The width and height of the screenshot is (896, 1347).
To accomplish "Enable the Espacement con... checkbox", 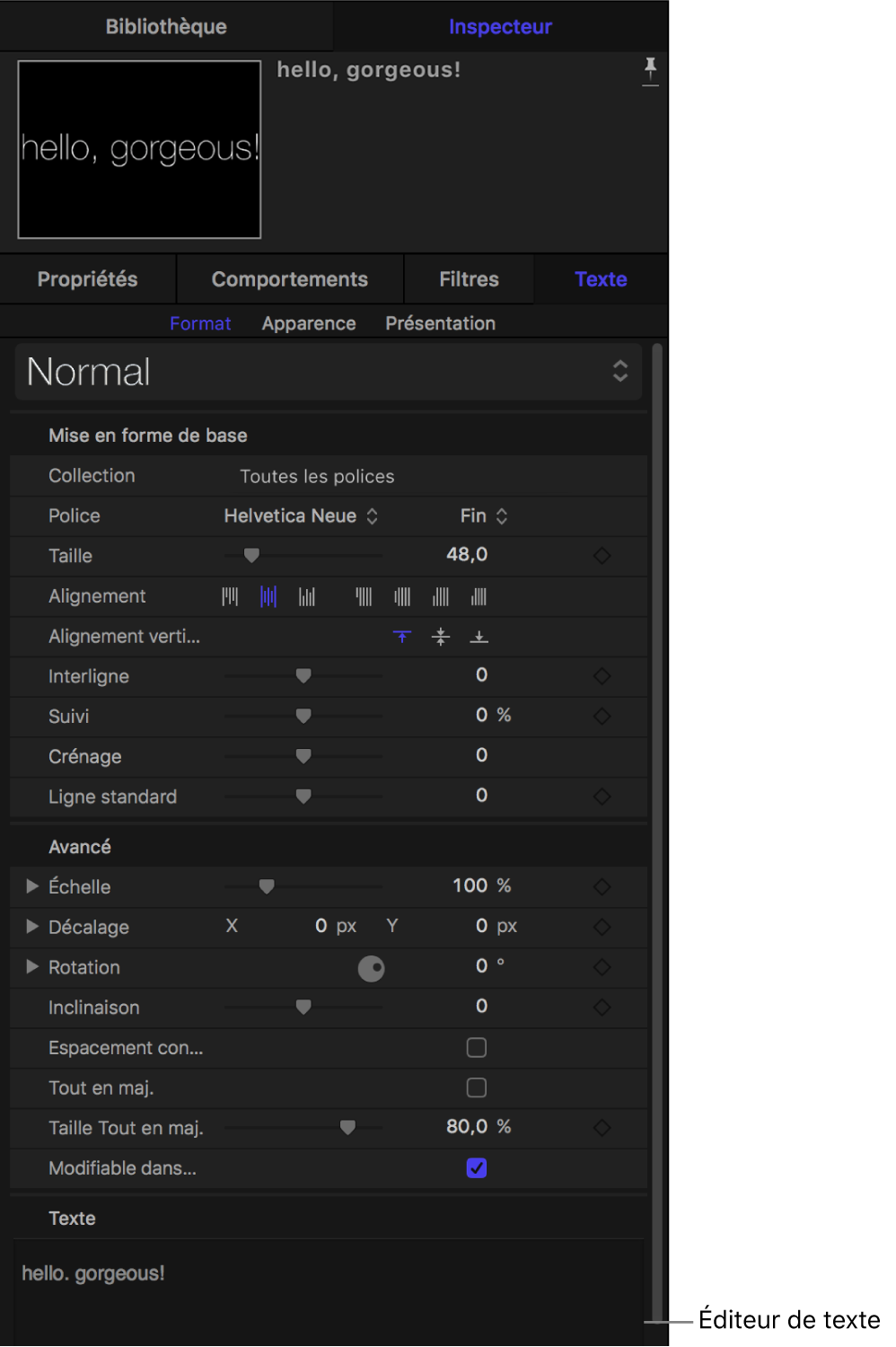I will point(477,1048).
